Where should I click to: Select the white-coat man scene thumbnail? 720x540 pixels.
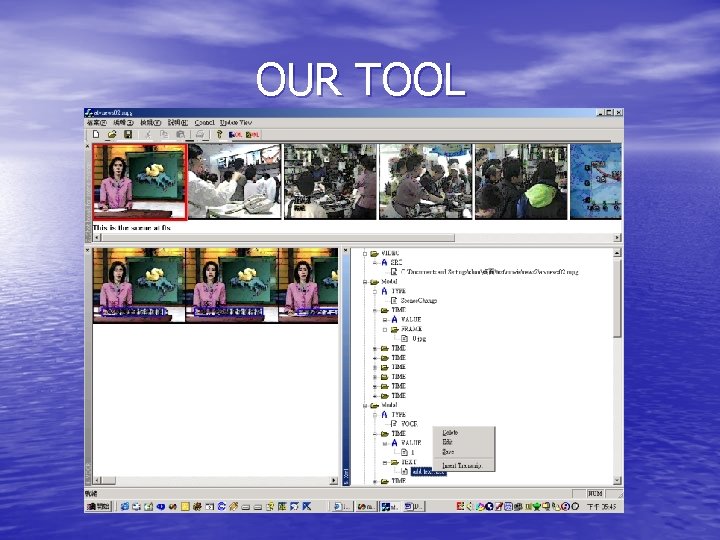click(x=235, y=182)
